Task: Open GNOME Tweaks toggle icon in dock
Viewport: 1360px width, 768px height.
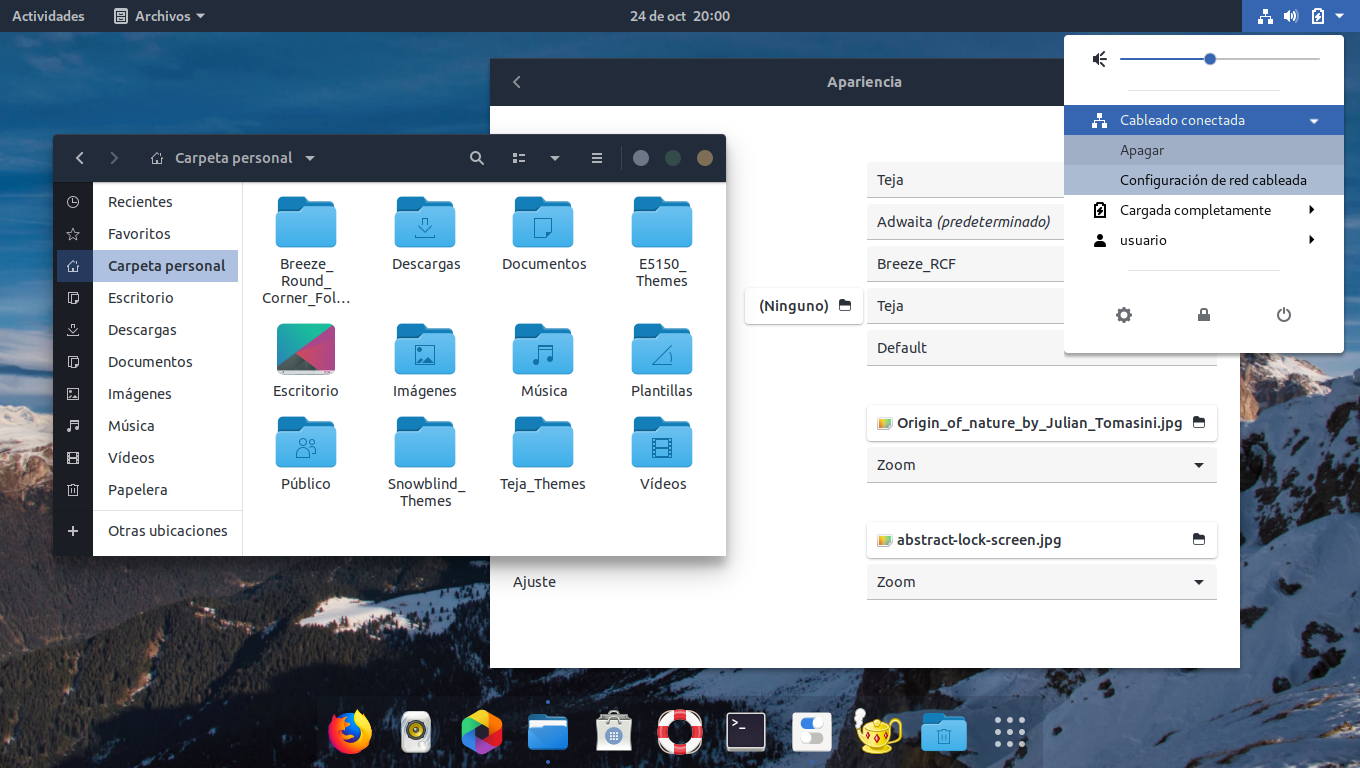Action: pos(812,732)
